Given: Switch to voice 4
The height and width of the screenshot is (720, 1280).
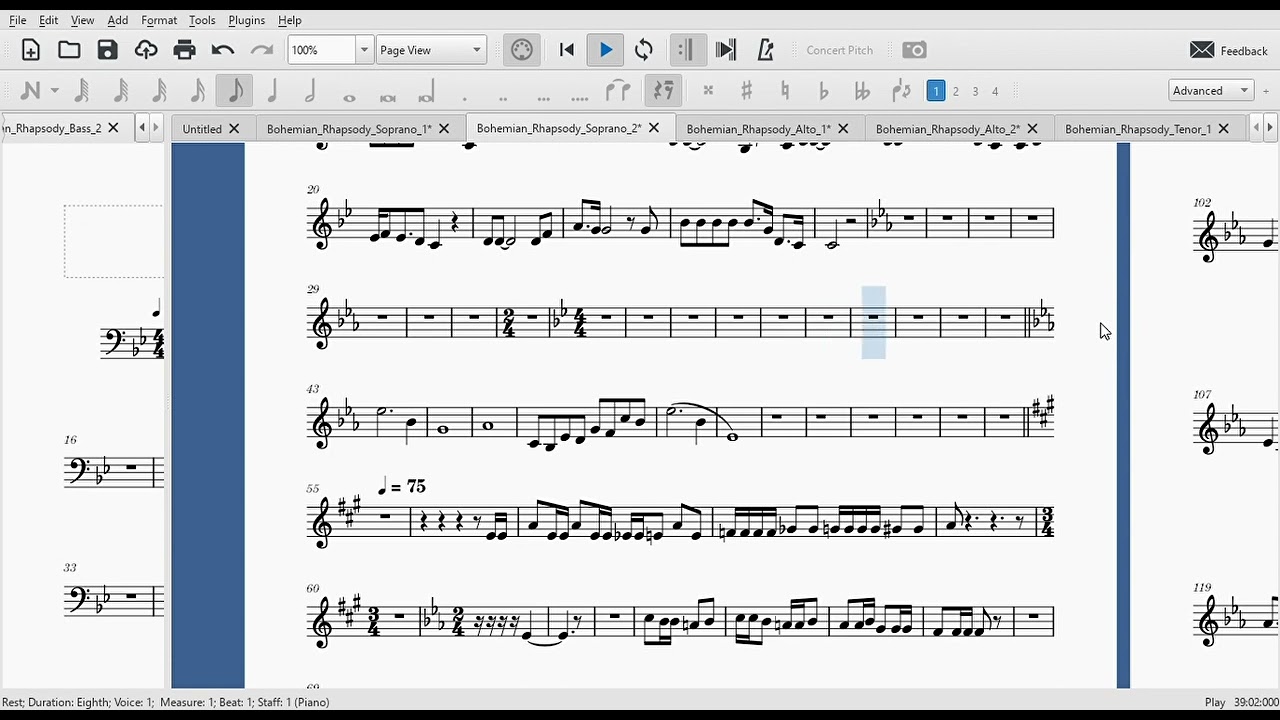Looking at the screenshot, I should (x=995, y=91).
